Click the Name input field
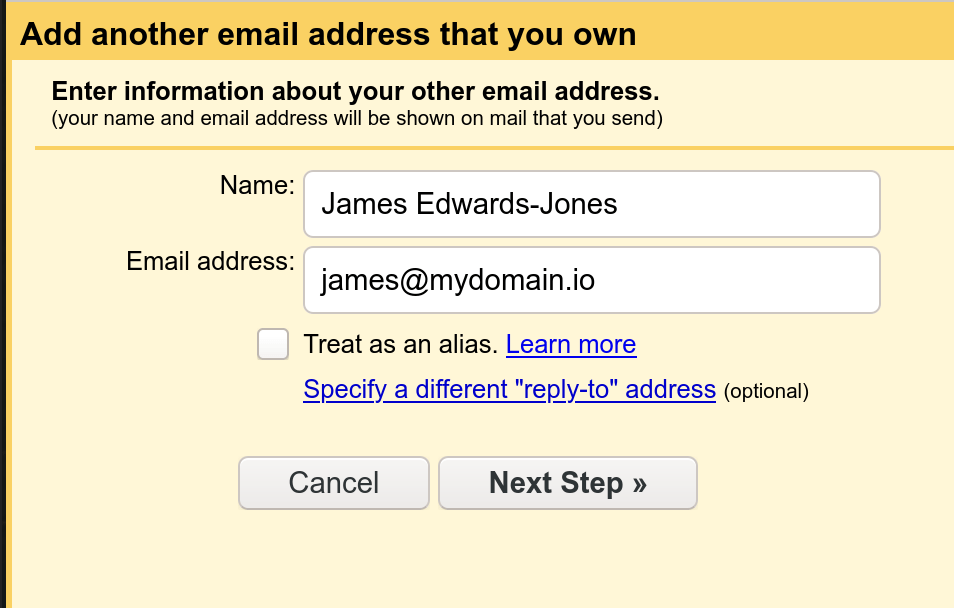Screen dimensions: 954x608 (x=591, y=204)
